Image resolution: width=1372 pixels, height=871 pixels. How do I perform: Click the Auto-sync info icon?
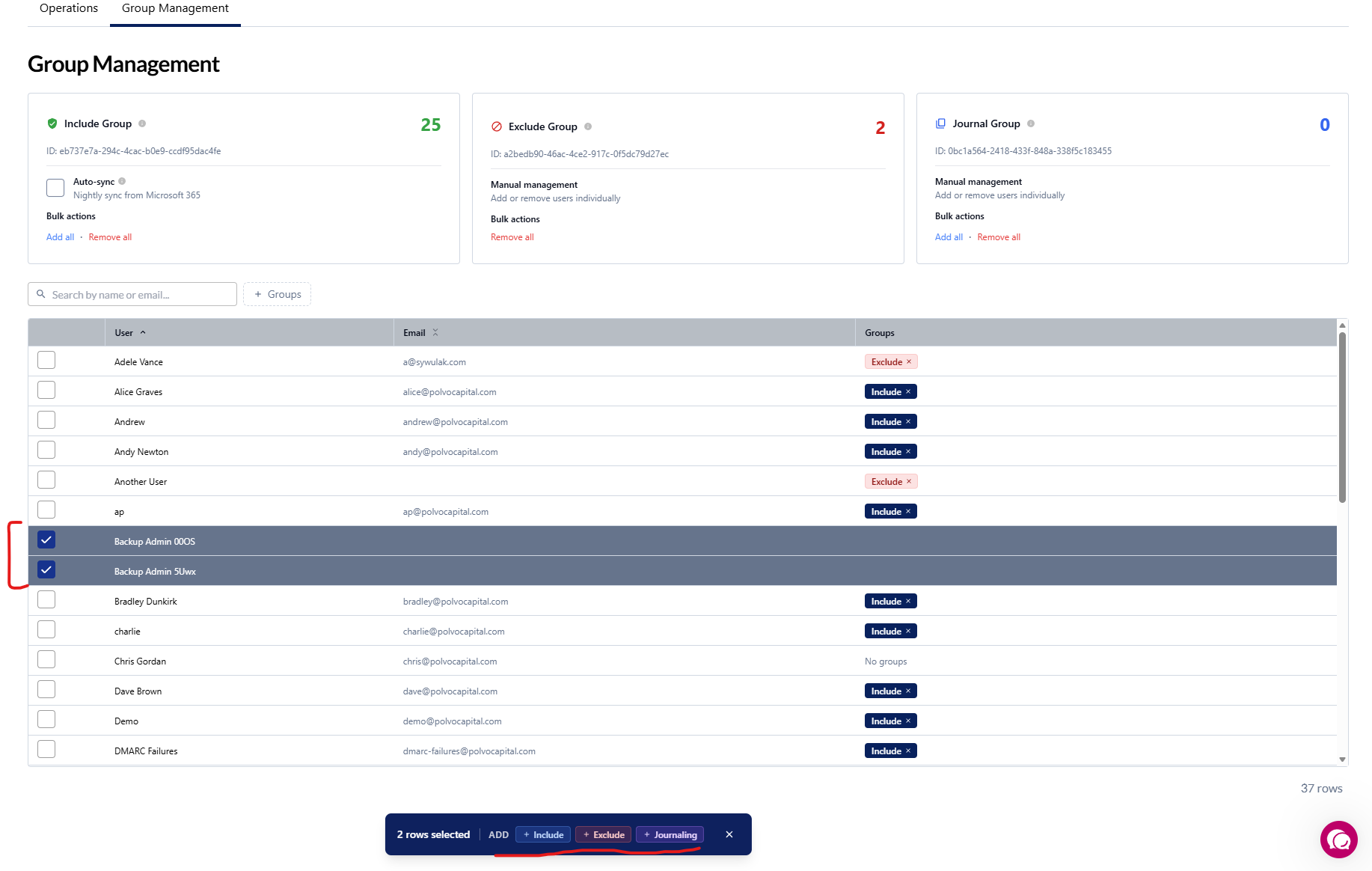[122, 181]
